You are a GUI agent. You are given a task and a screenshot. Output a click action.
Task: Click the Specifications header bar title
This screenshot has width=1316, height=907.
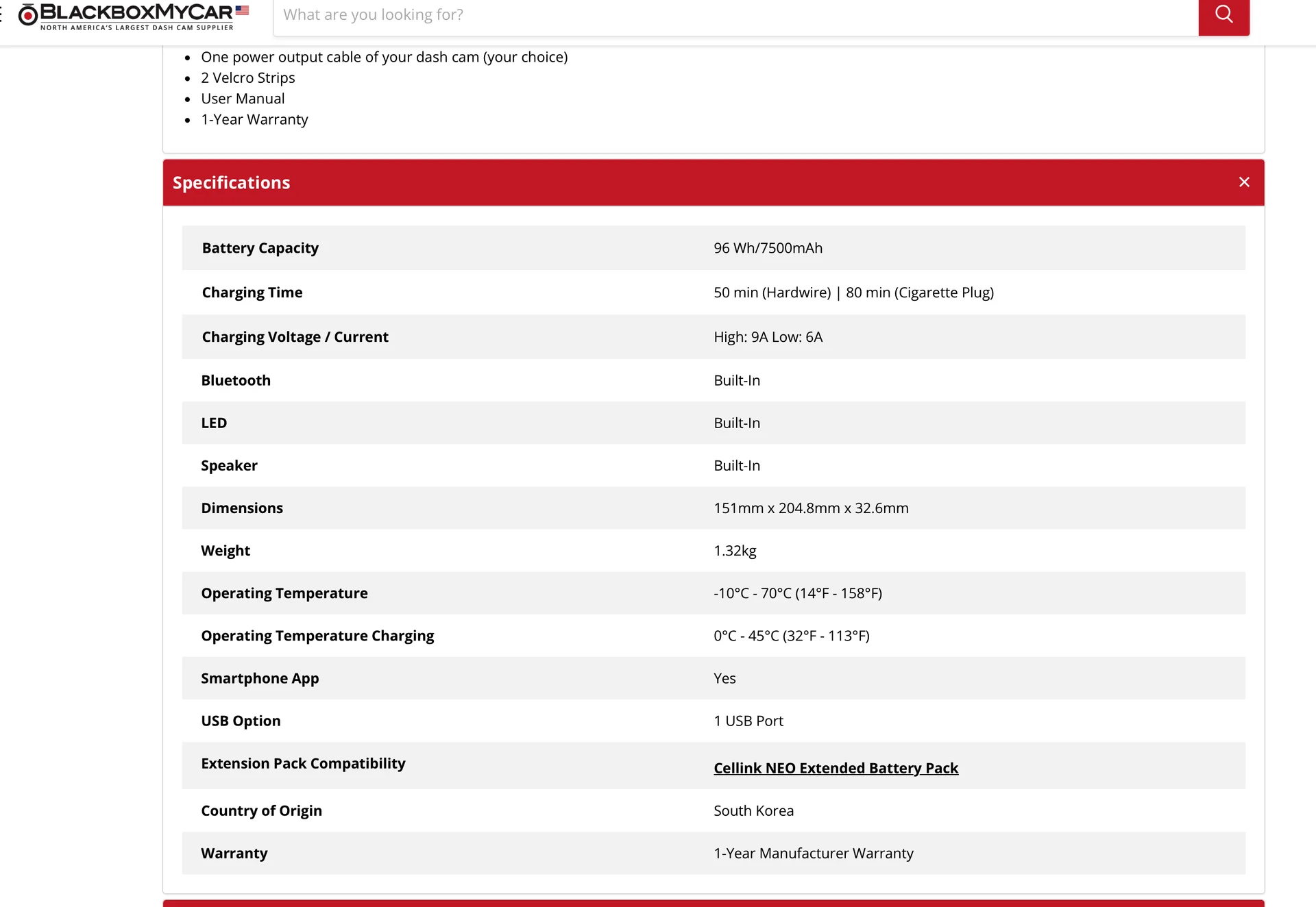point(232,183)
